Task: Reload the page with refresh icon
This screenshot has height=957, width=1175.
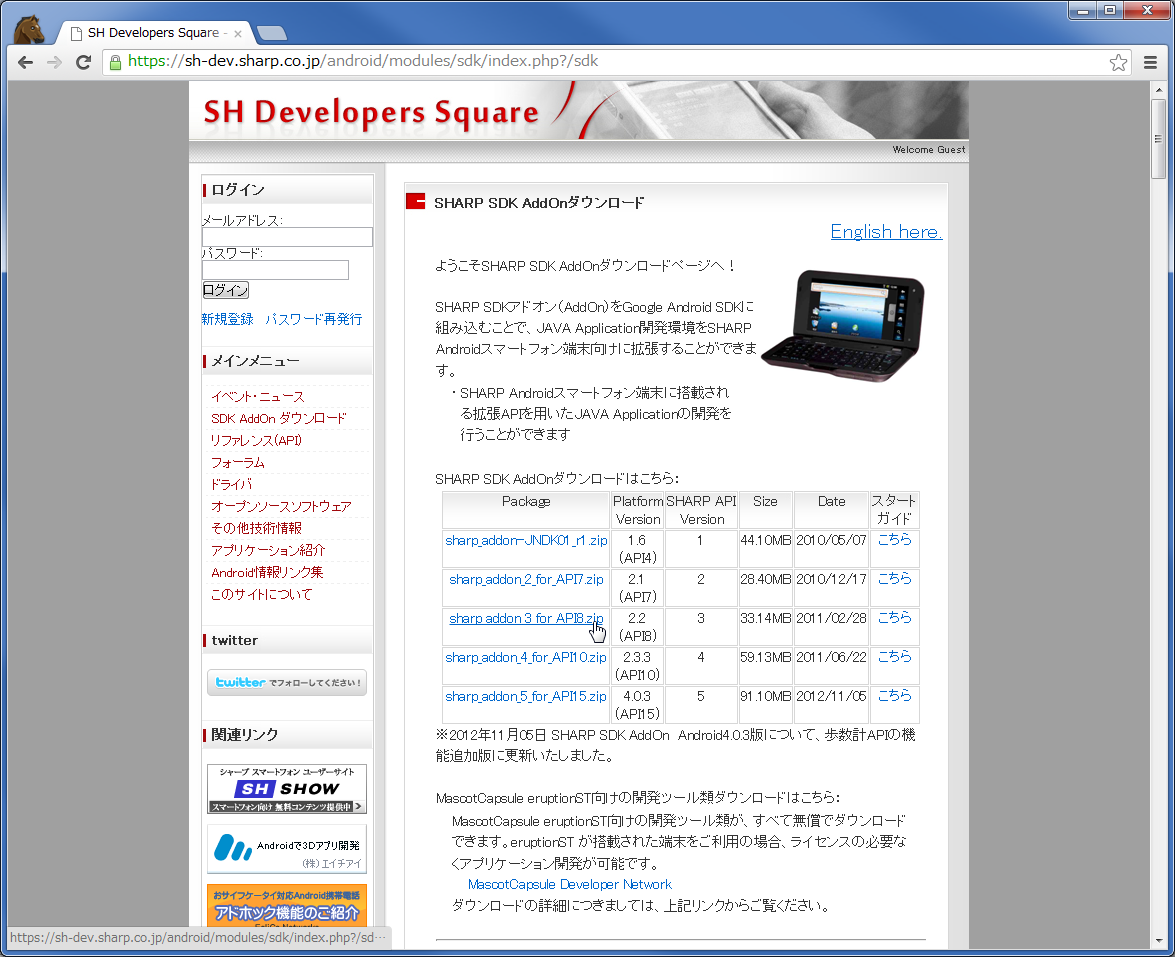Action: (83, 62)
